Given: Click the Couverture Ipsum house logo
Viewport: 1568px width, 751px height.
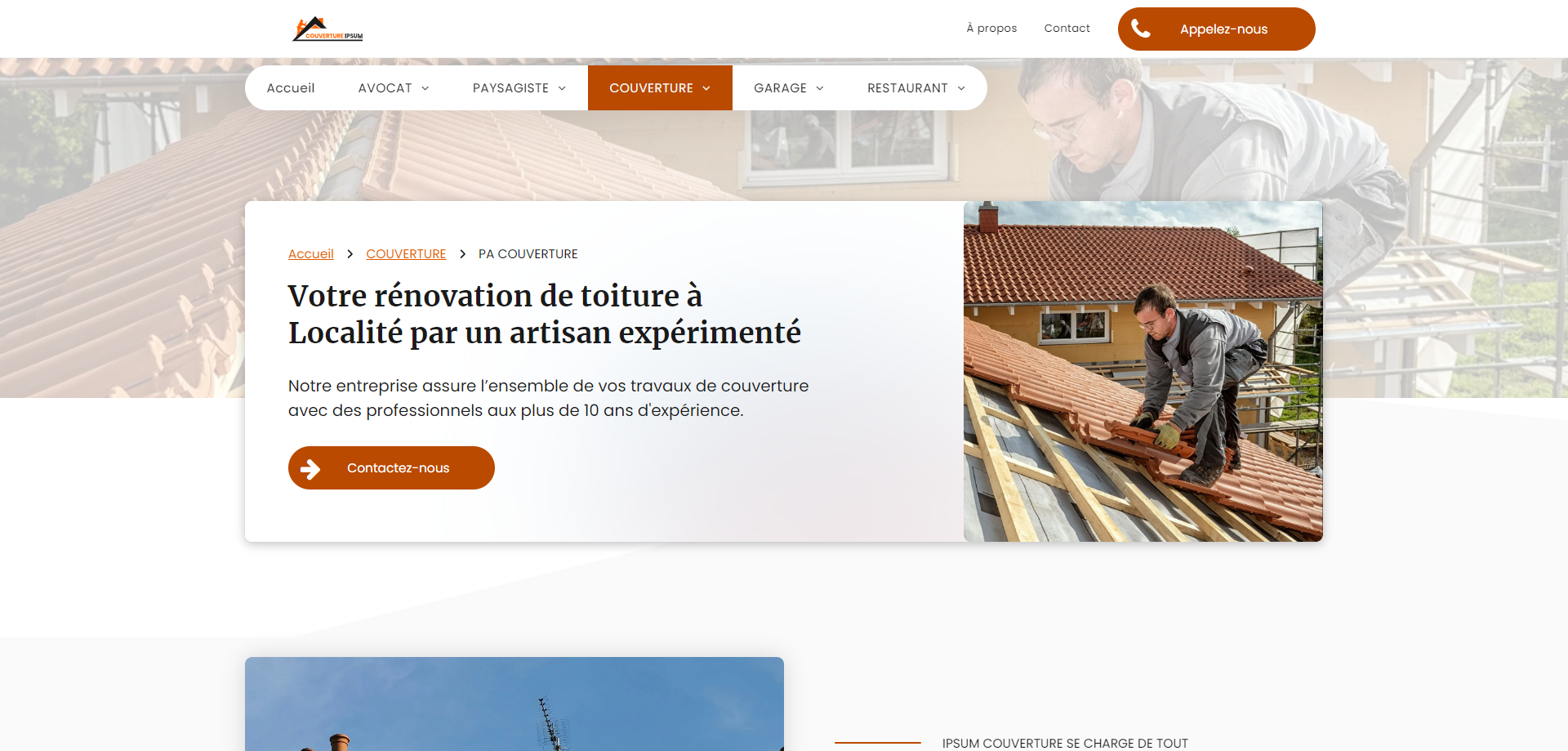Looking at the screenshot, I should pos(327,29).
